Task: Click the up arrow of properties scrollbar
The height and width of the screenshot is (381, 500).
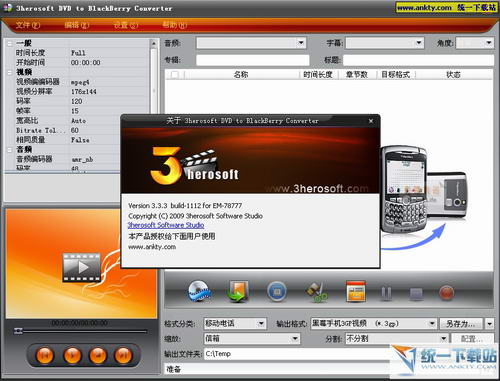Action: (x=153, y=43)
